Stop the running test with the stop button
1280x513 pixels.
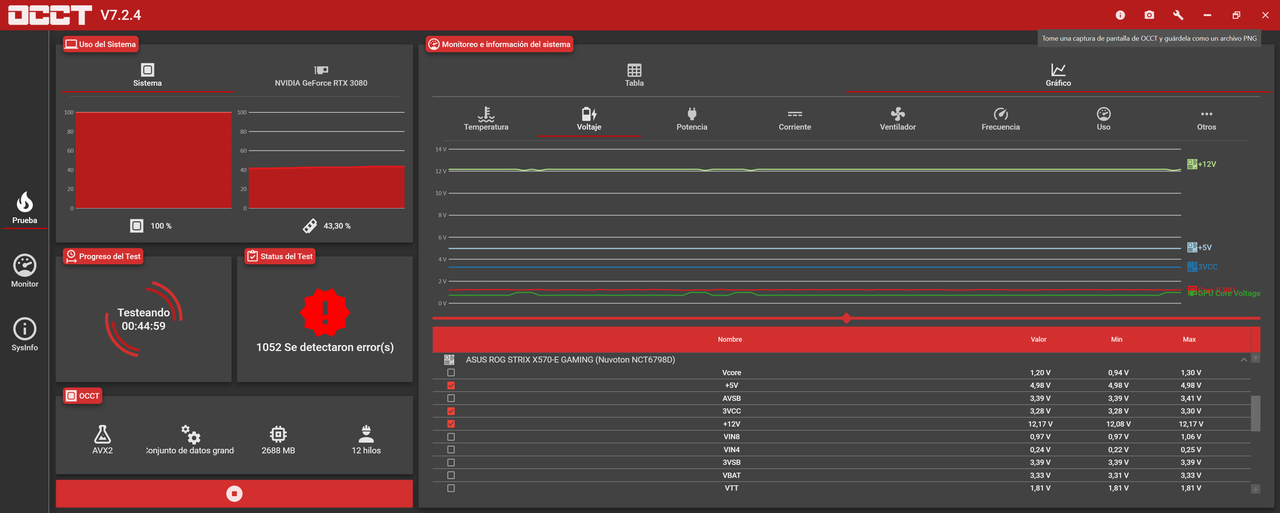click(234, 493)
